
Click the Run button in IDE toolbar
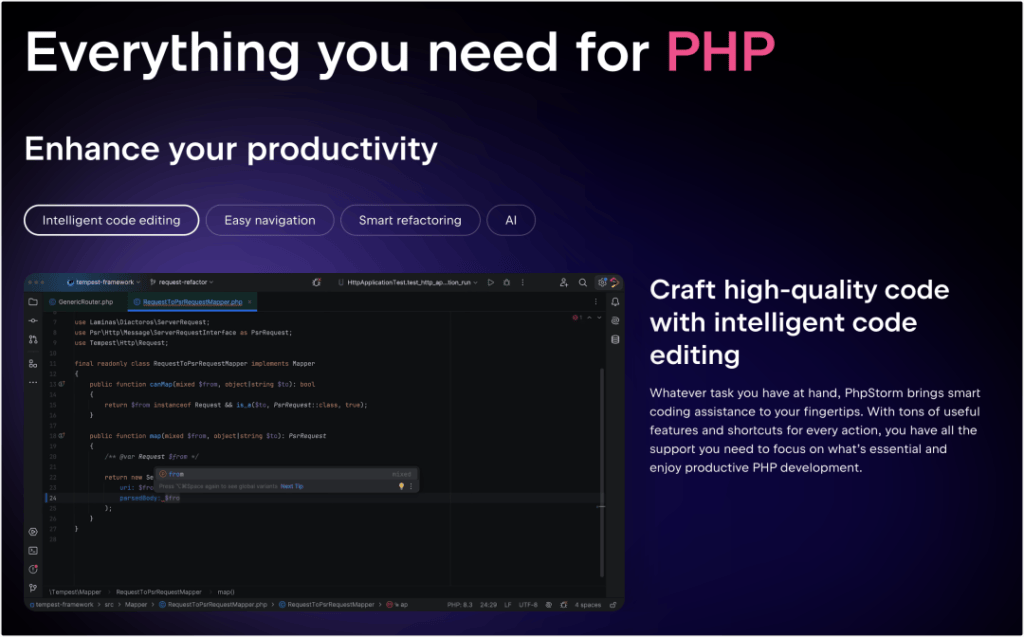coord(490,283)
